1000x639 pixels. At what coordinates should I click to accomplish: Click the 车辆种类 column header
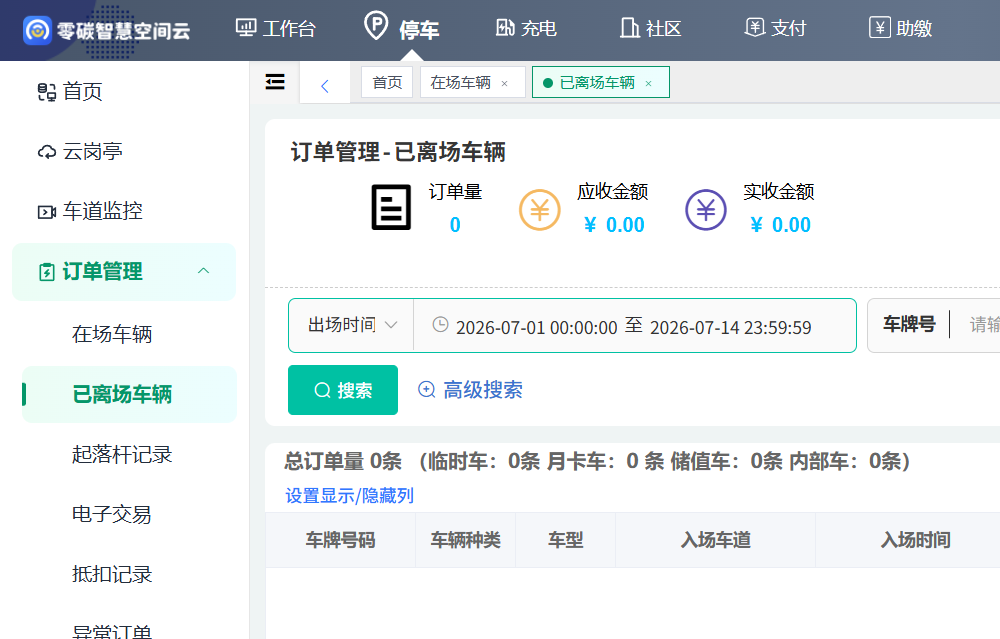point(466,540)
